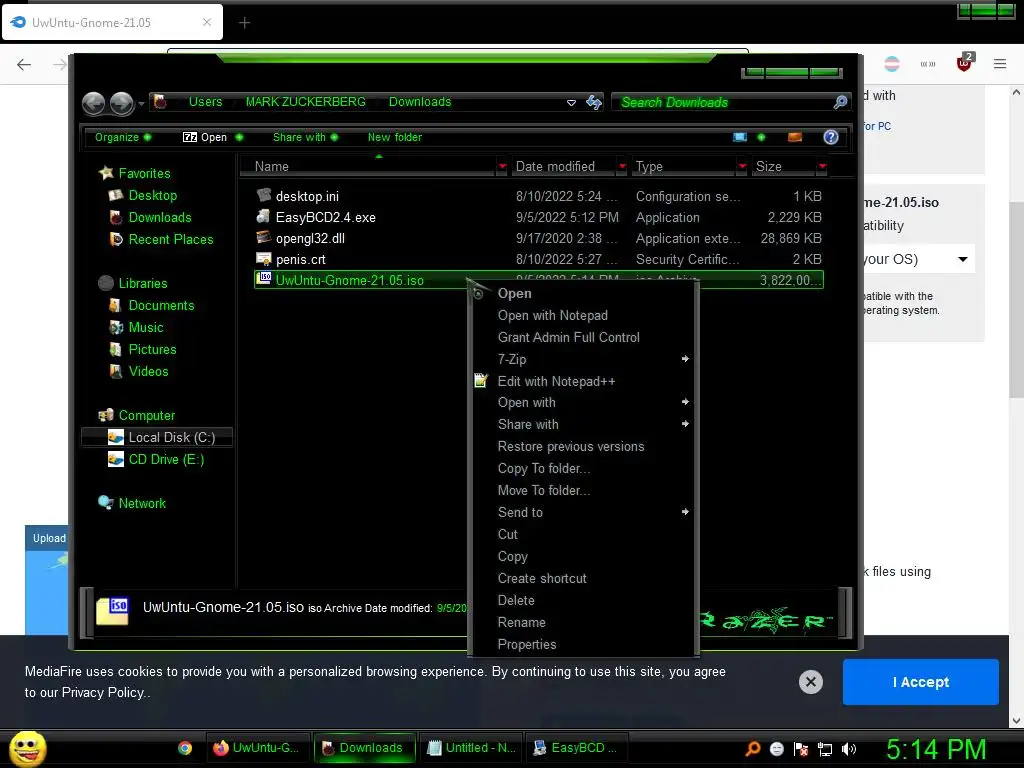Open the browser hamburger menu
Screen dimensions: 1024x768
[1000, 63]
